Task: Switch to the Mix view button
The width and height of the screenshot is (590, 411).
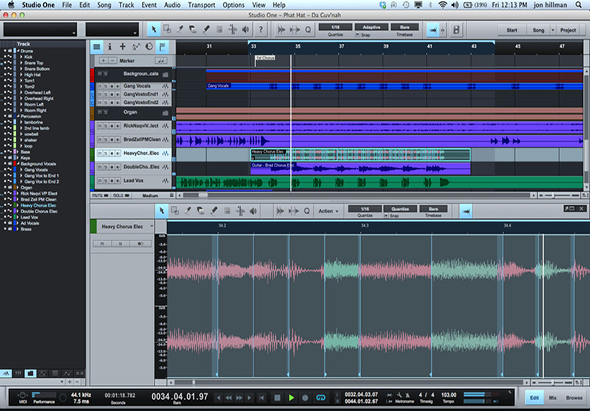Action: 552,397
